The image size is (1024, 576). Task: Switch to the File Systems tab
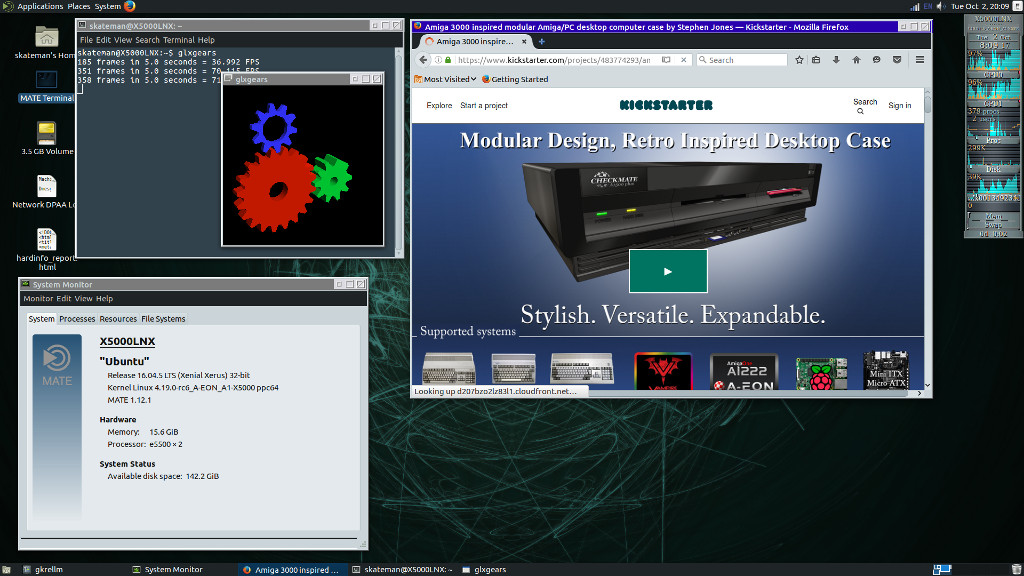[163, 319]
